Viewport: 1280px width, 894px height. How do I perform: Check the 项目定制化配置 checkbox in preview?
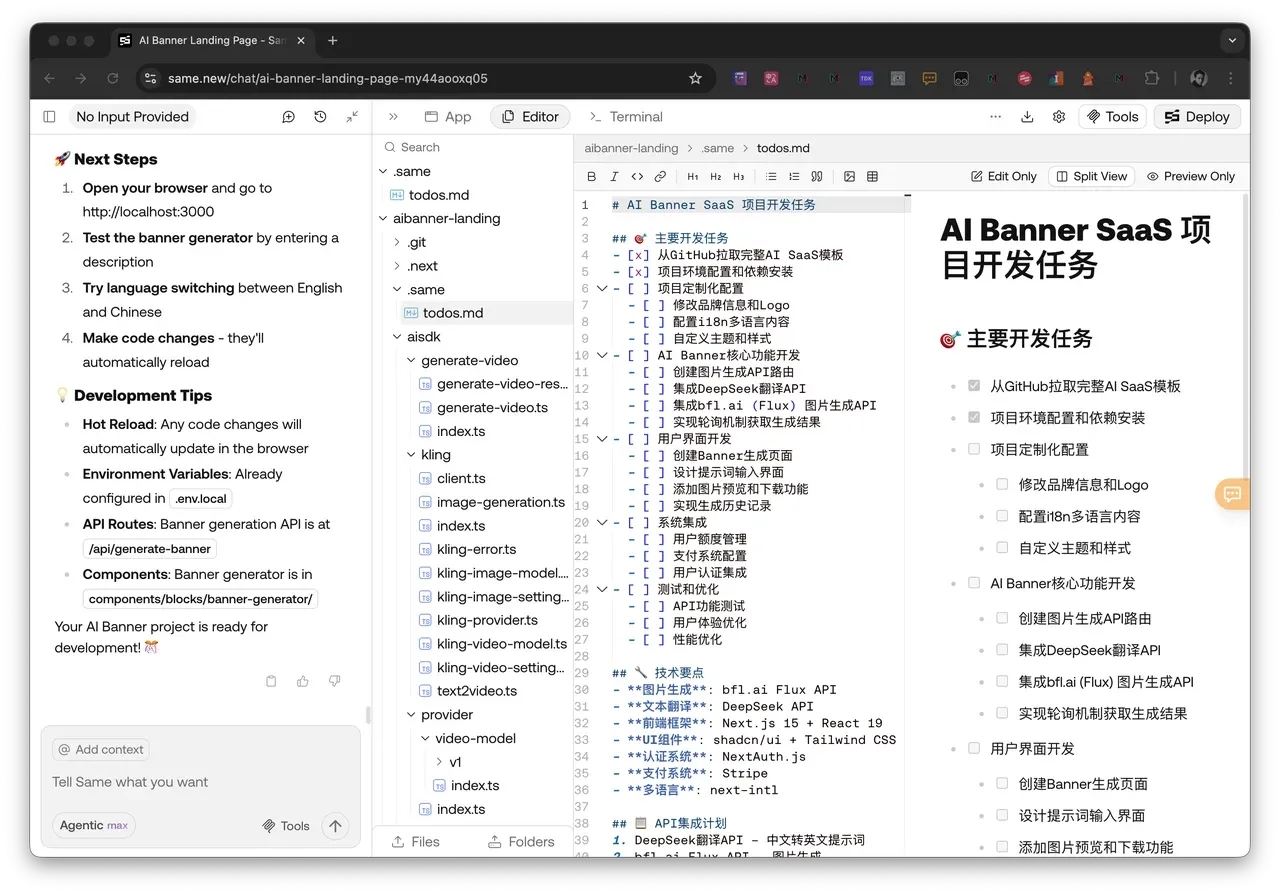click(x=974, y=449)
